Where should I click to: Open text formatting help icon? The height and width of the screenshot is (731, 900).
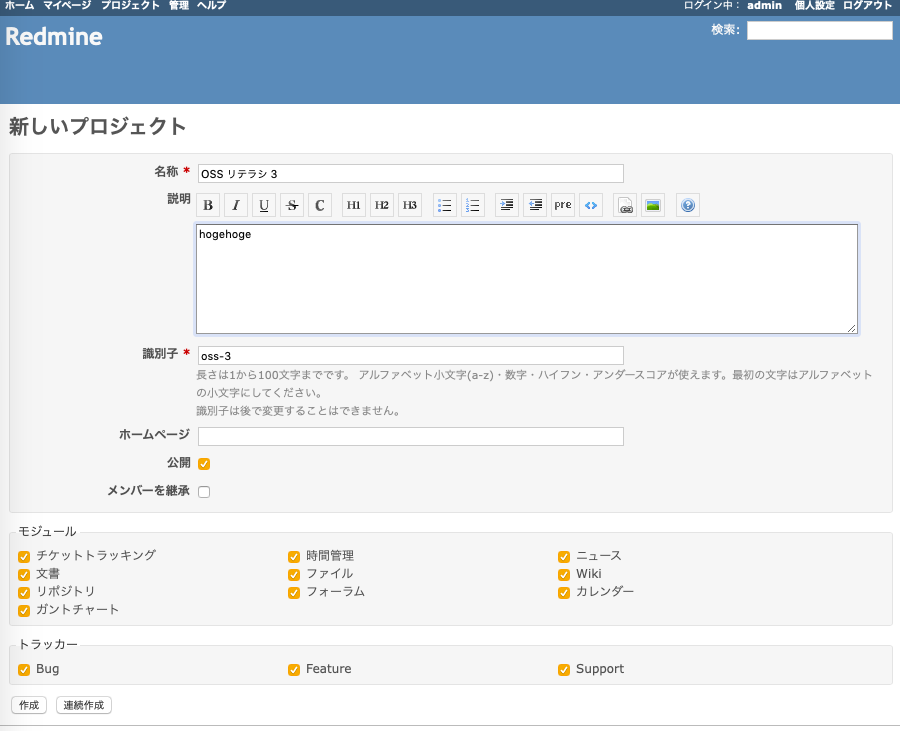[687, 206]
